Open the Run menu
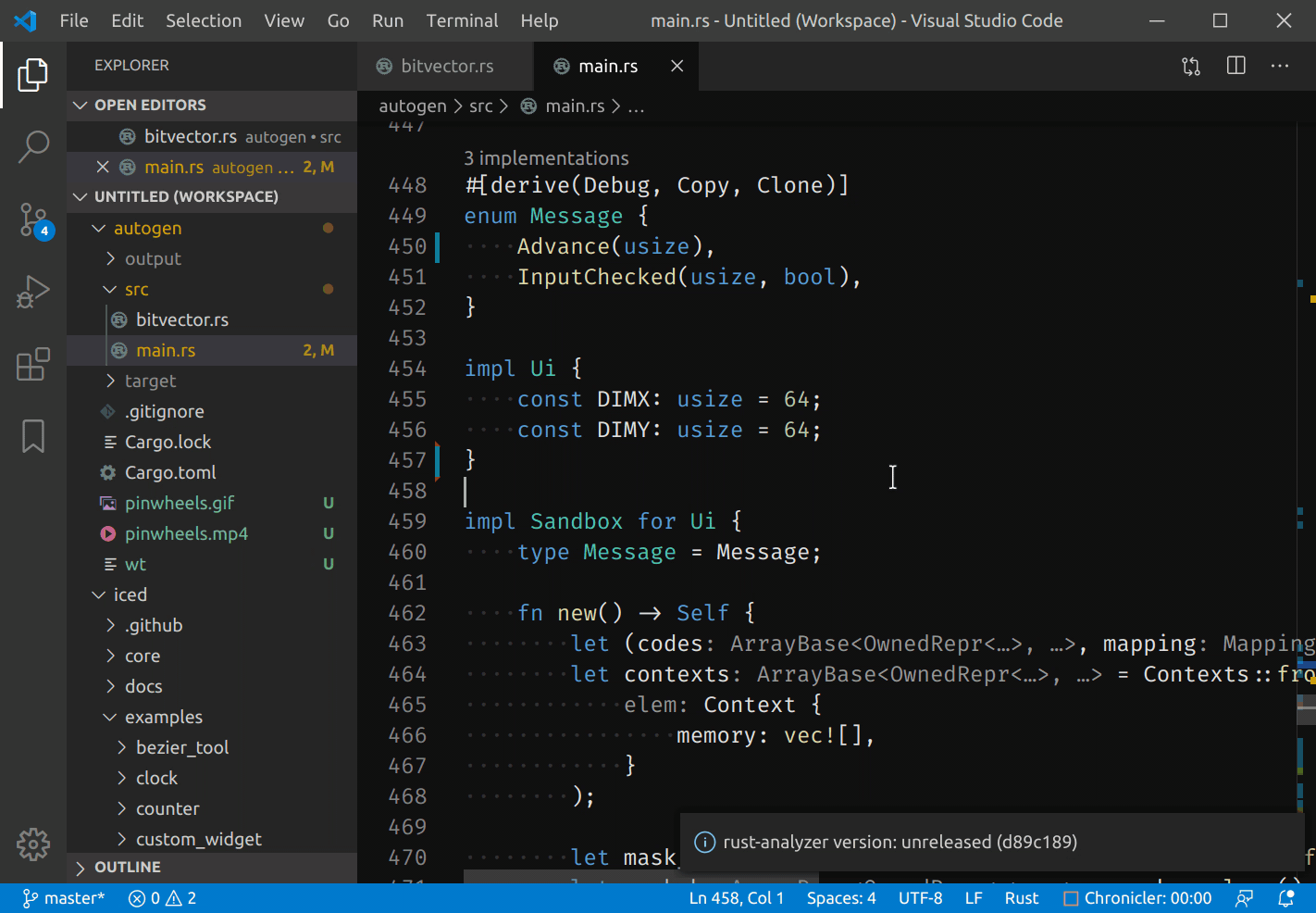1316x913 pixels. point(388,20)
